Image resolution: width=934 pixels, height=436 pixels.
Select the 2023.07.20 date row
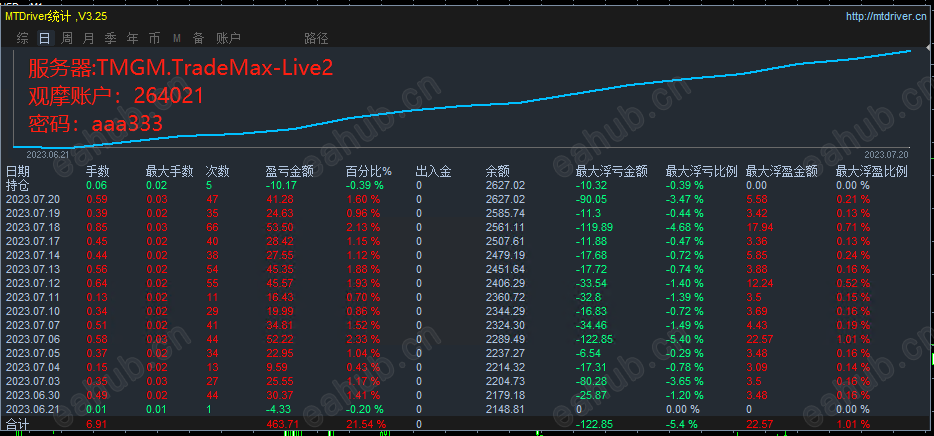coord(32,199)
